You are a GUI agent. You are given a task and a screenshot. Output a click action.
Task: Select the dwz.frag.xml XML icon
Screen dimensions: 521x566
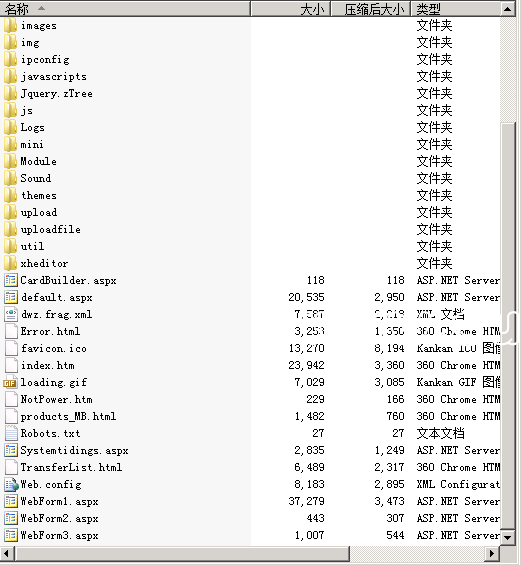tap(11, 314)
